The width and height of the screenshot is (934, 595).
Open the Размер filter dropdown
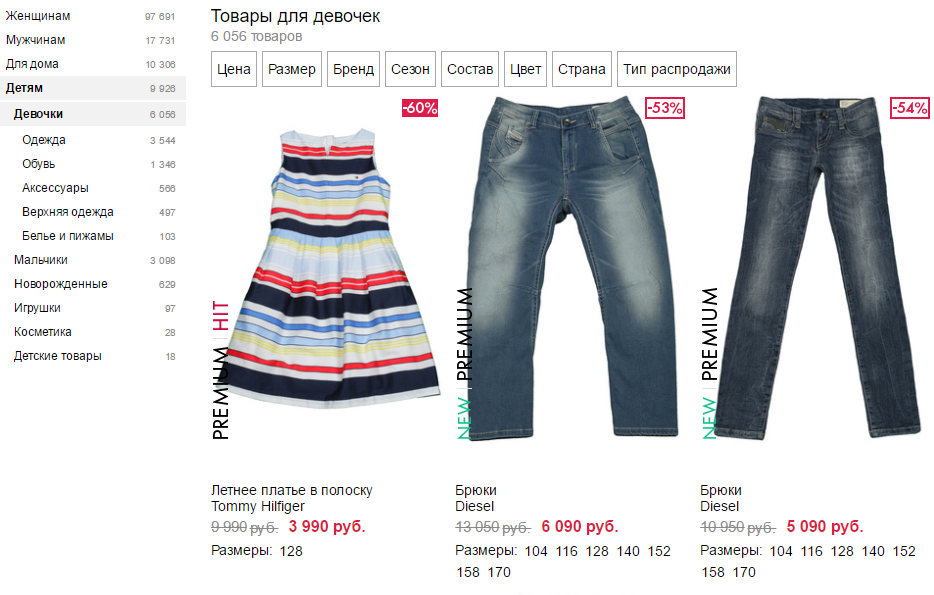click(292, 69)
